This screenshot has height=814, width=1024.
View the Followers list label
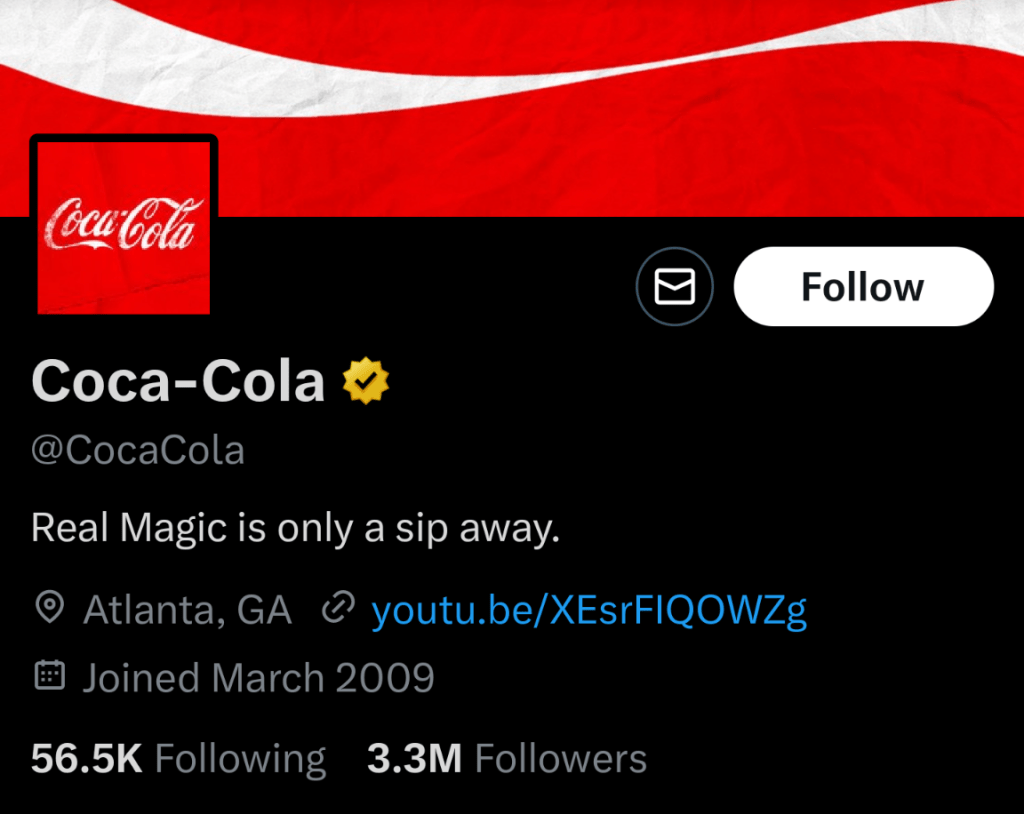[560, 759]
